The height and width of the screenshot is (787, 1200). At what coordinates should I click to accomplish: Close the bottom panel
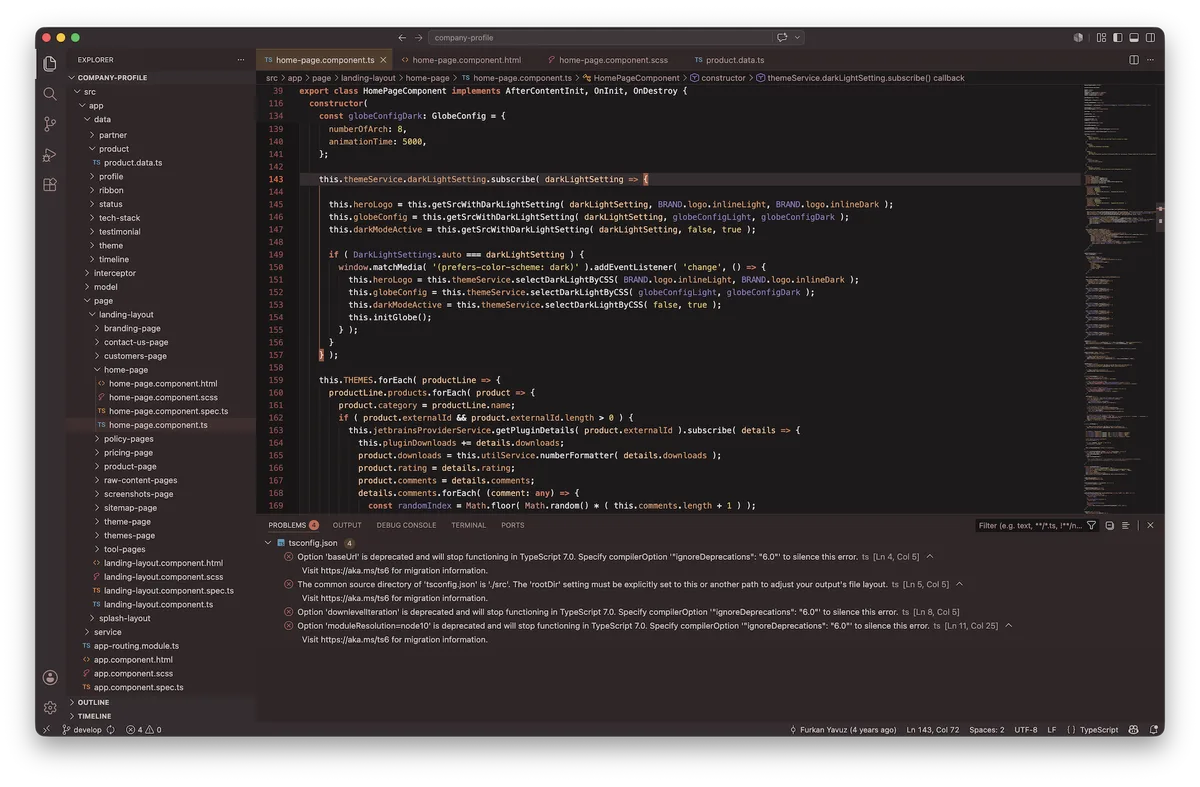(x=1150, y=525)
